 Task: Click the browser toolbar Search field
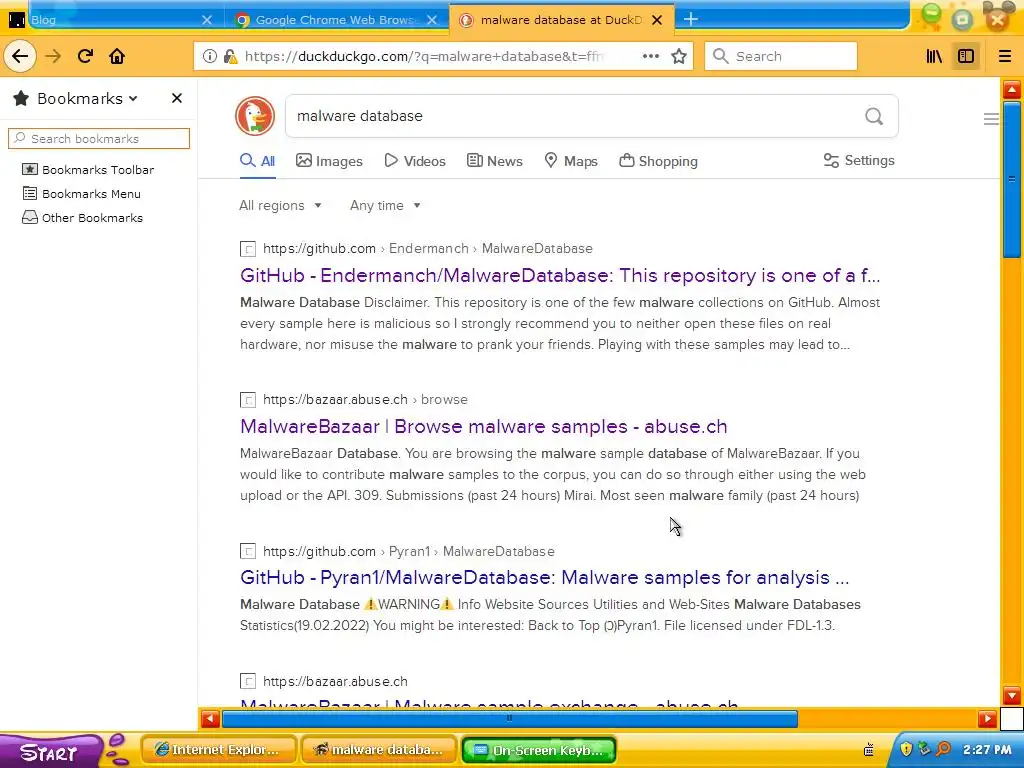coord(781,56)
